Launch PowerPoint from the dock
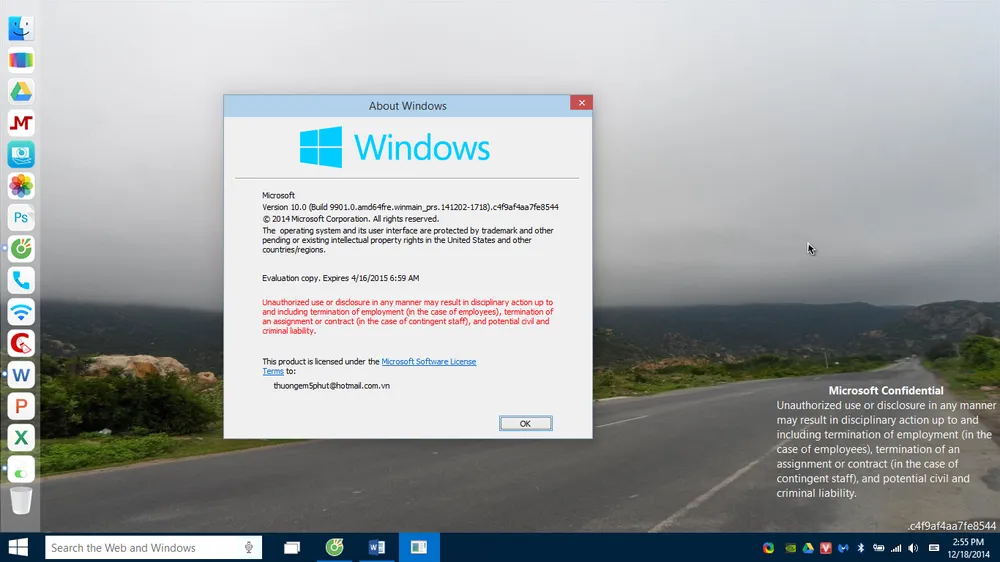 [20, 406]
